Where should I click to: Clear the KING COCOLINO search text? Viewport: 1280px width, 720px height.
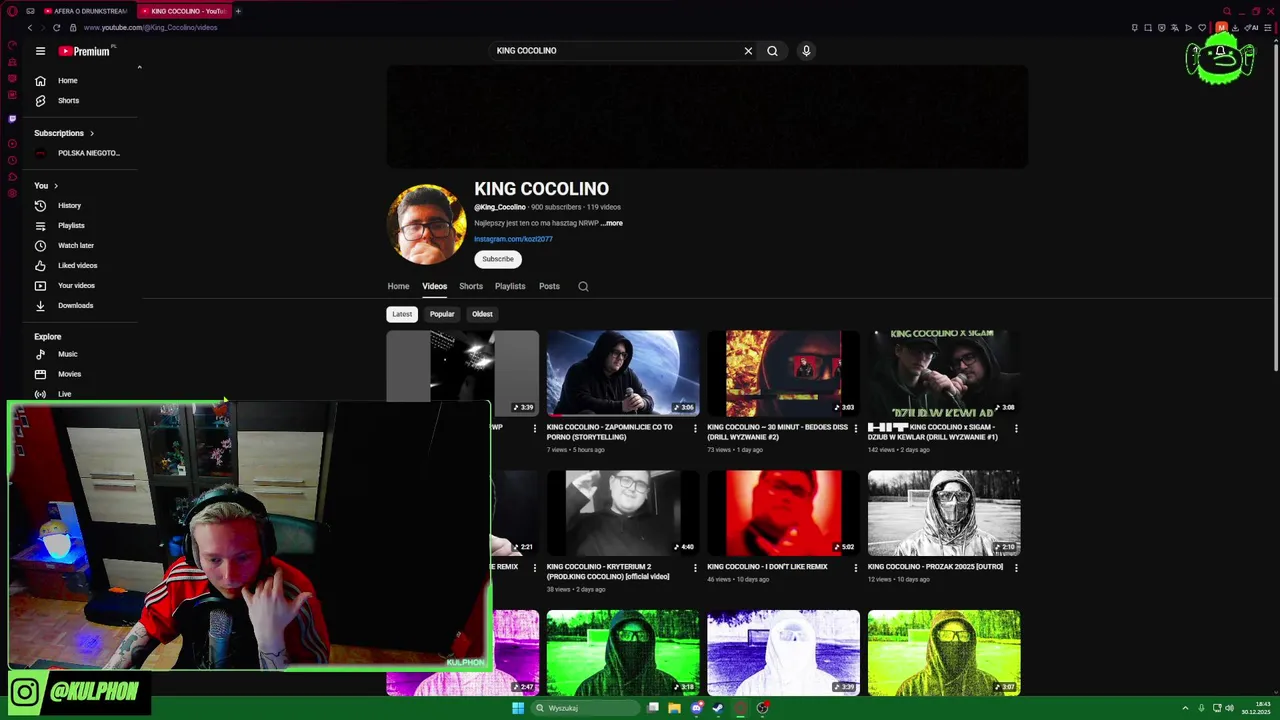(748, 51)
